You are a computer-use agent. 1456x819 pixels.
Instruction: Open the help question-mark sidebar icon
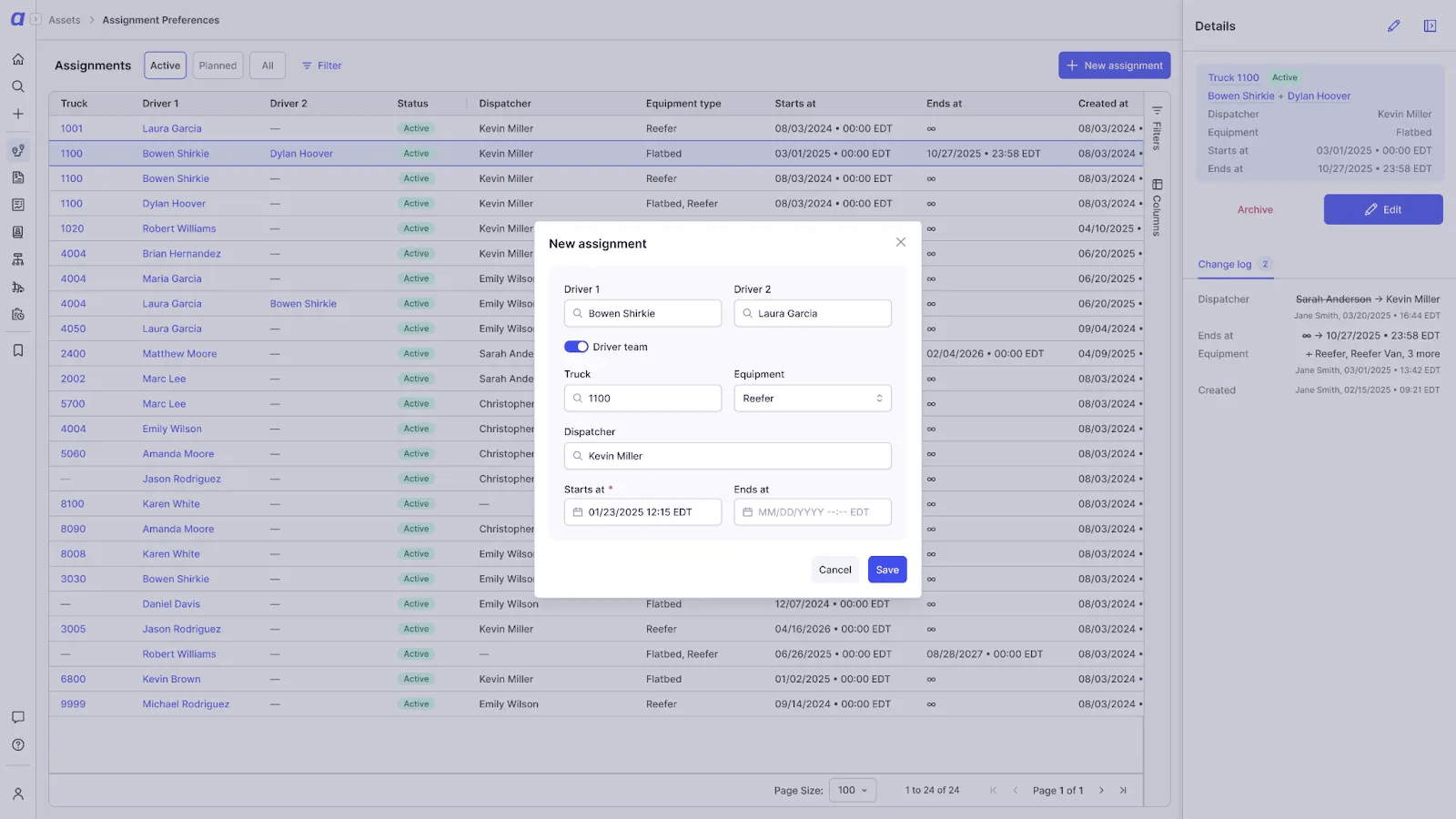point(17,744)
